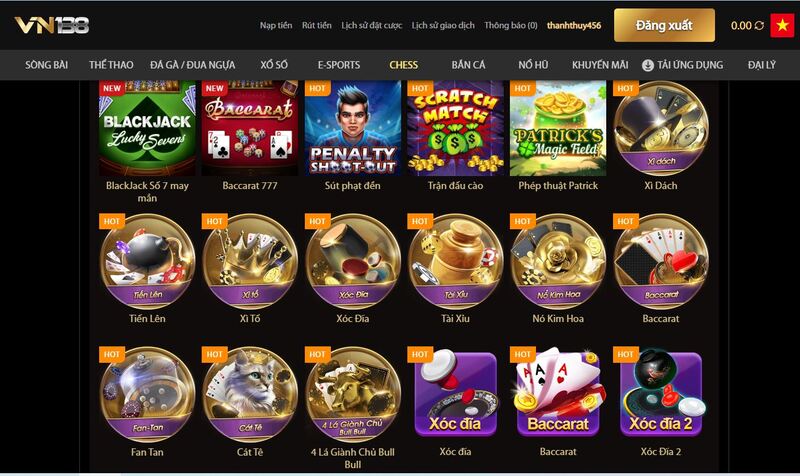Open the Xì Dách top hat icon
The width and height of the screenshot is (800, 476).
(661, 128)
